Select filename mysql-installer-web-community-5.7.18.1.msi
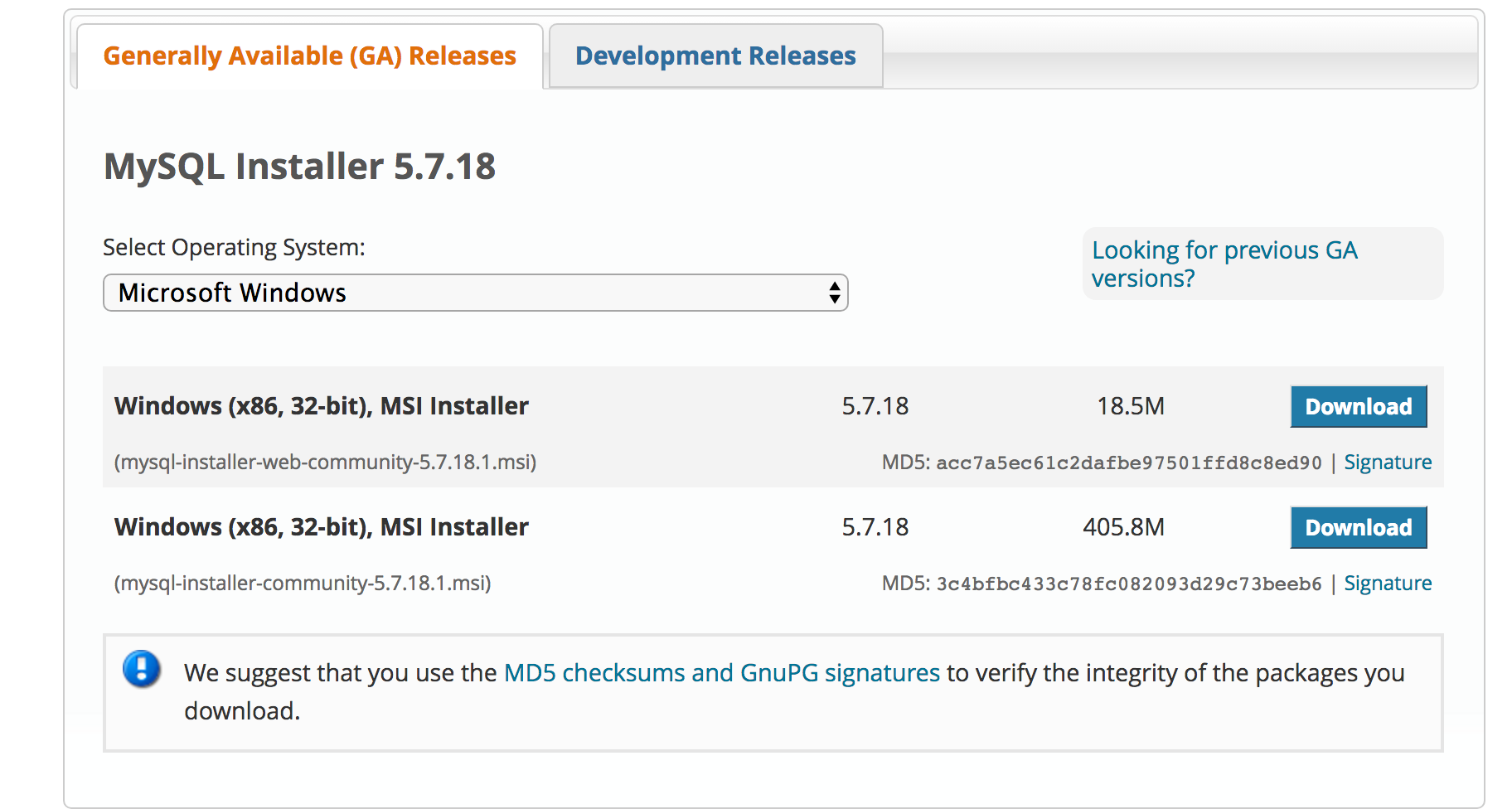The height and width of the screenshot is (809, 1512). (x=325, y=462)
